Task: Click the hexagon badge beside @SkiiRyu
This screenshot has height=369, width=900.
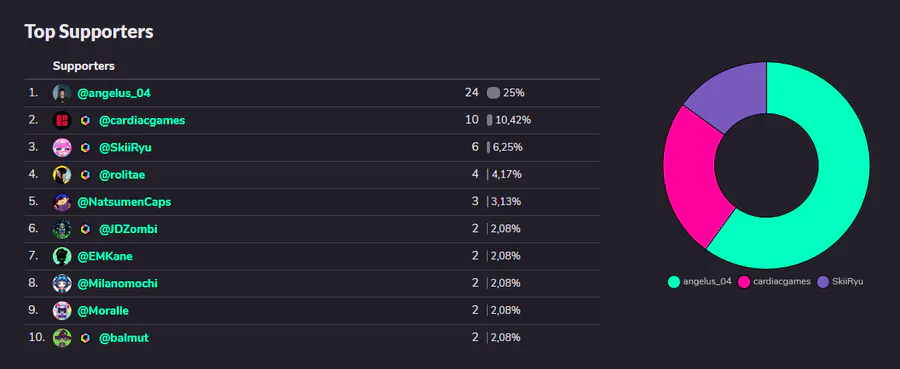Action: [86, 147]
